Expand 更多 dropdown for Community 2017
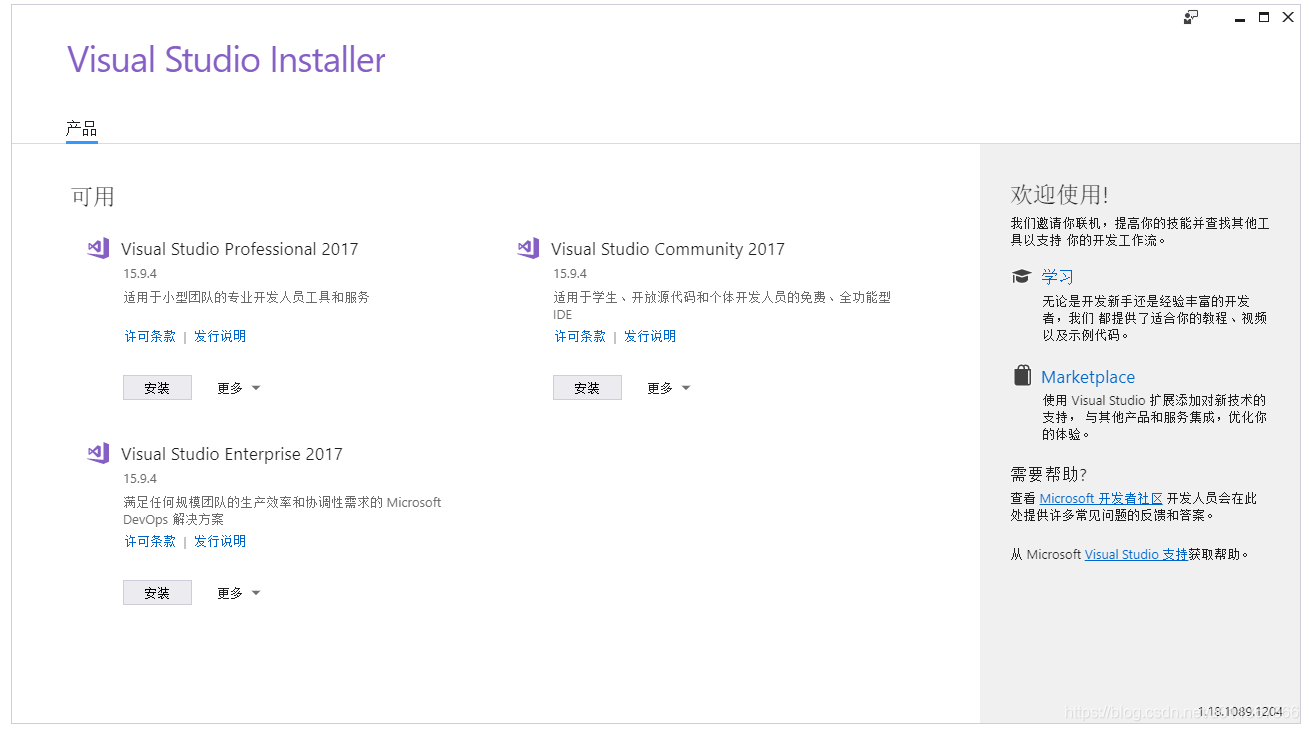 click(669, 388)
